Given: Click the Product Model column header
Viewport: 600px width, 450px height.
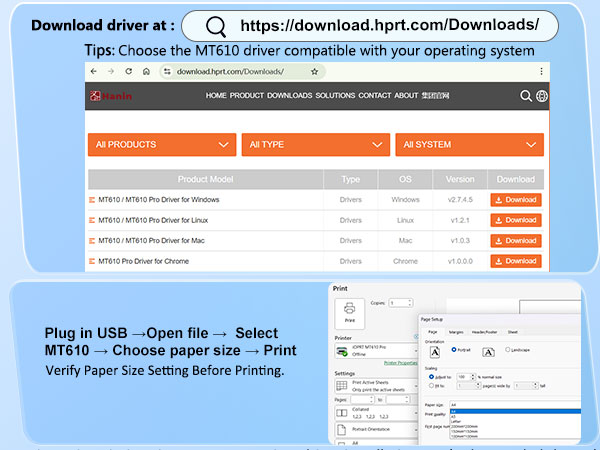Looking at the screenshot, I should 205,179.
